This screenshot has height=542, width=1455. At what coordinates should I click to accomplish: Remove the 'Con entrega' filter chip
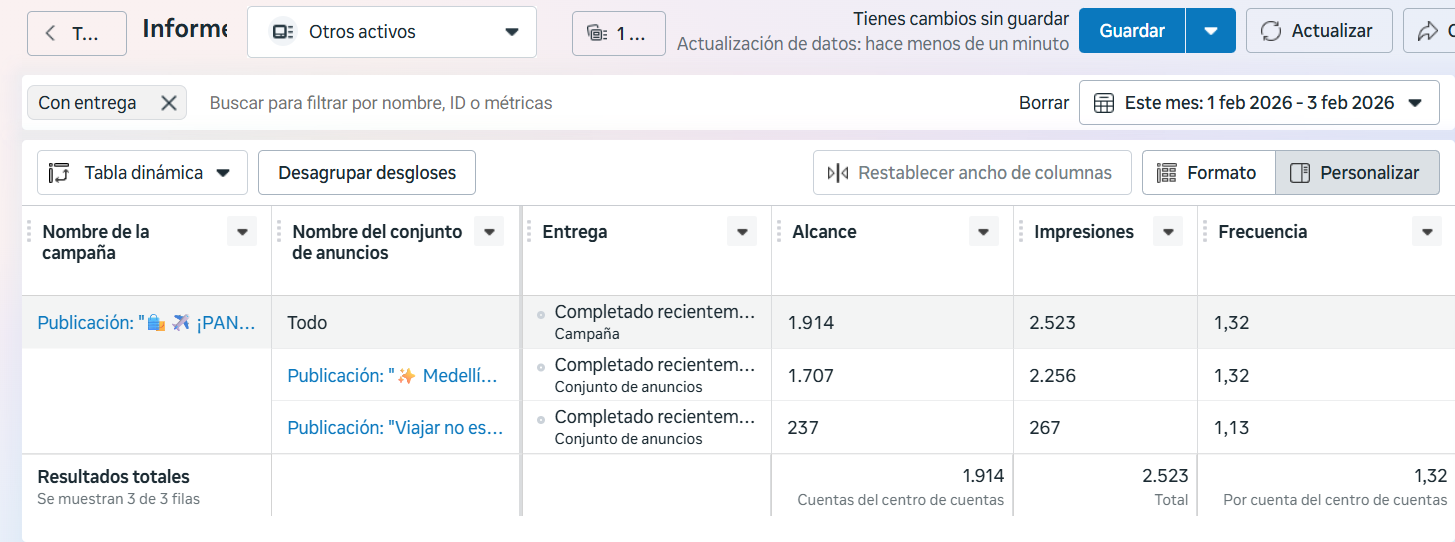tap(169, 102)
